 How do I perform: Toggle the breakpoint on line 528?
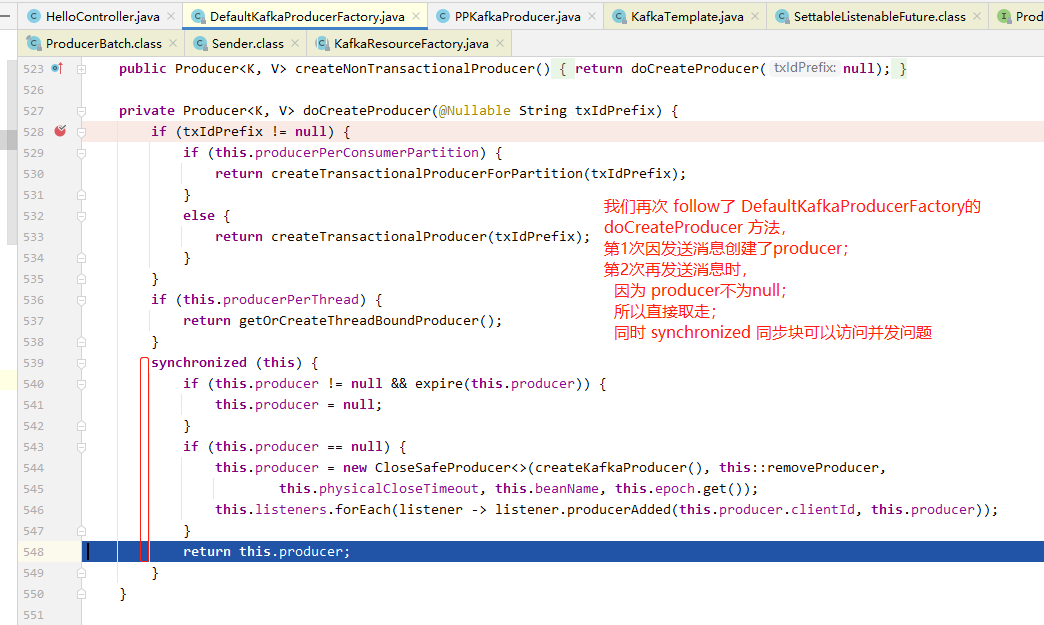click(x=60, y=131)
